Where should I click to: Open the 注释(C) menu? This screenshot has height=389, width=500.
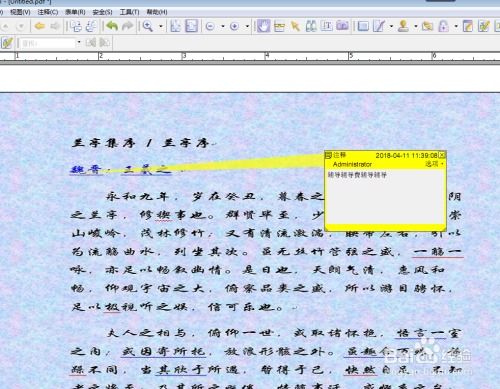[x=48, y=12]
